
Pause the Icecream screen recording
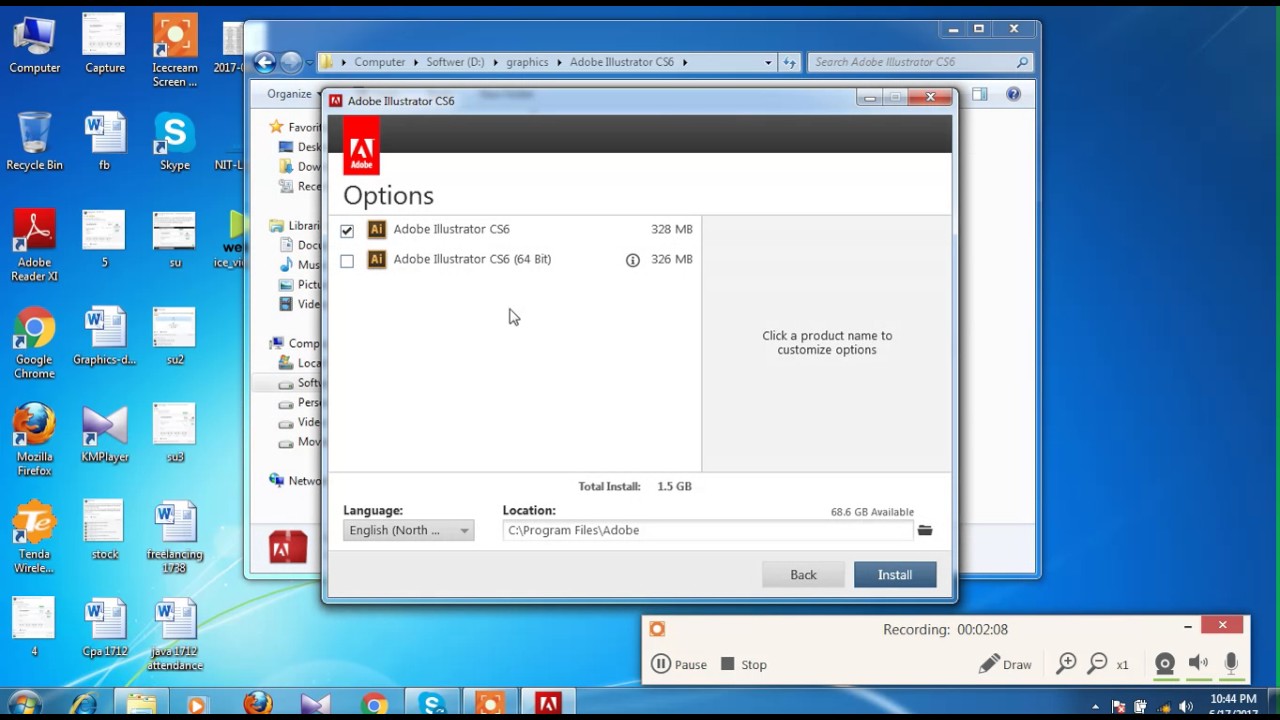pos(679,664)
